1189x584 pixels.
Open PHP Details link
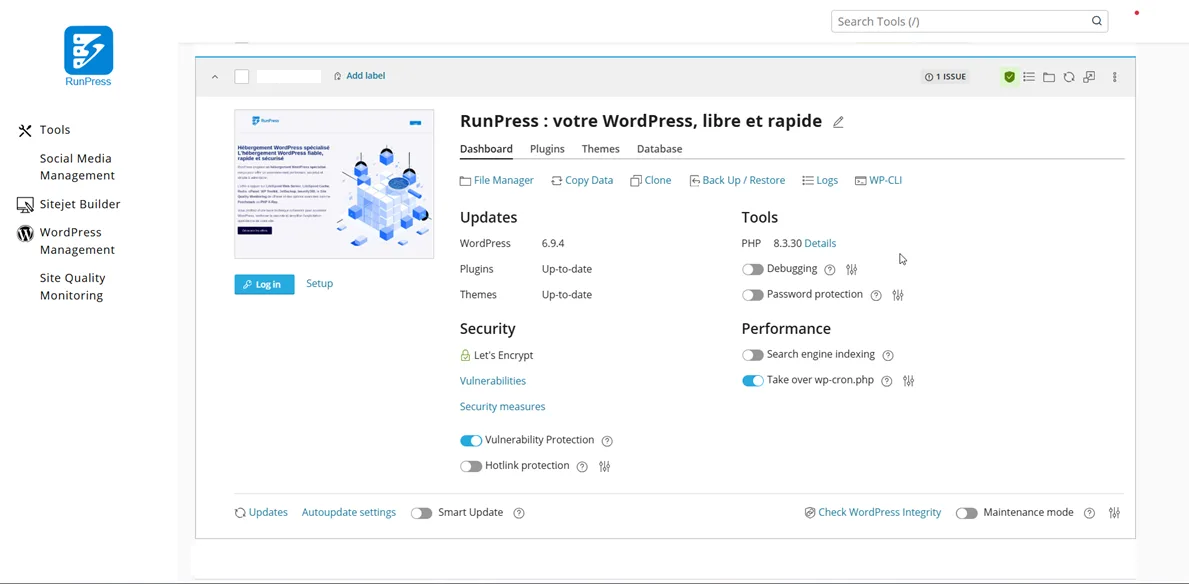pos(820,243)
